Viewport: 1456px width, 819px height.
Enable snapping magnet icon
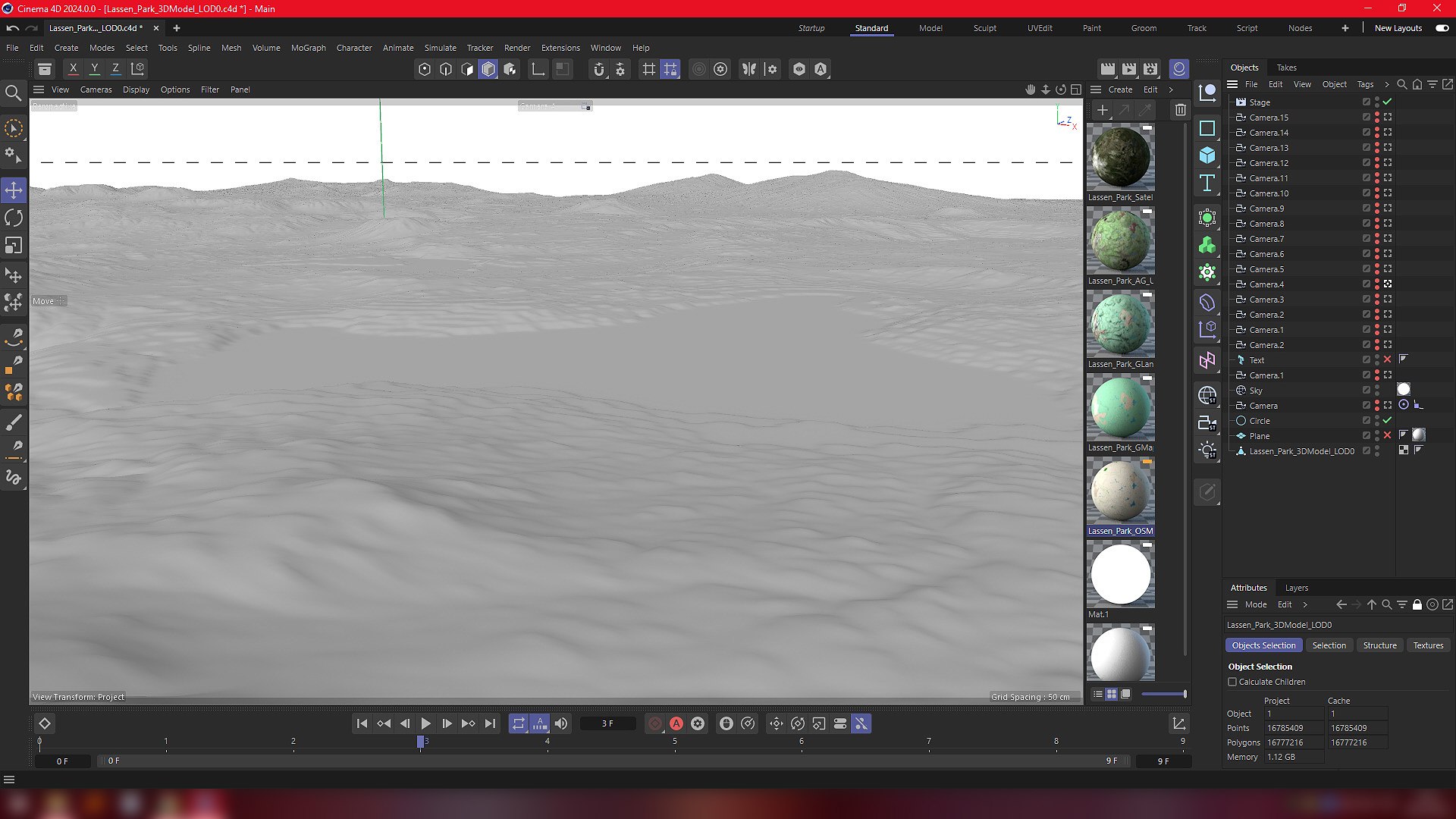click(x=599, y=69)
